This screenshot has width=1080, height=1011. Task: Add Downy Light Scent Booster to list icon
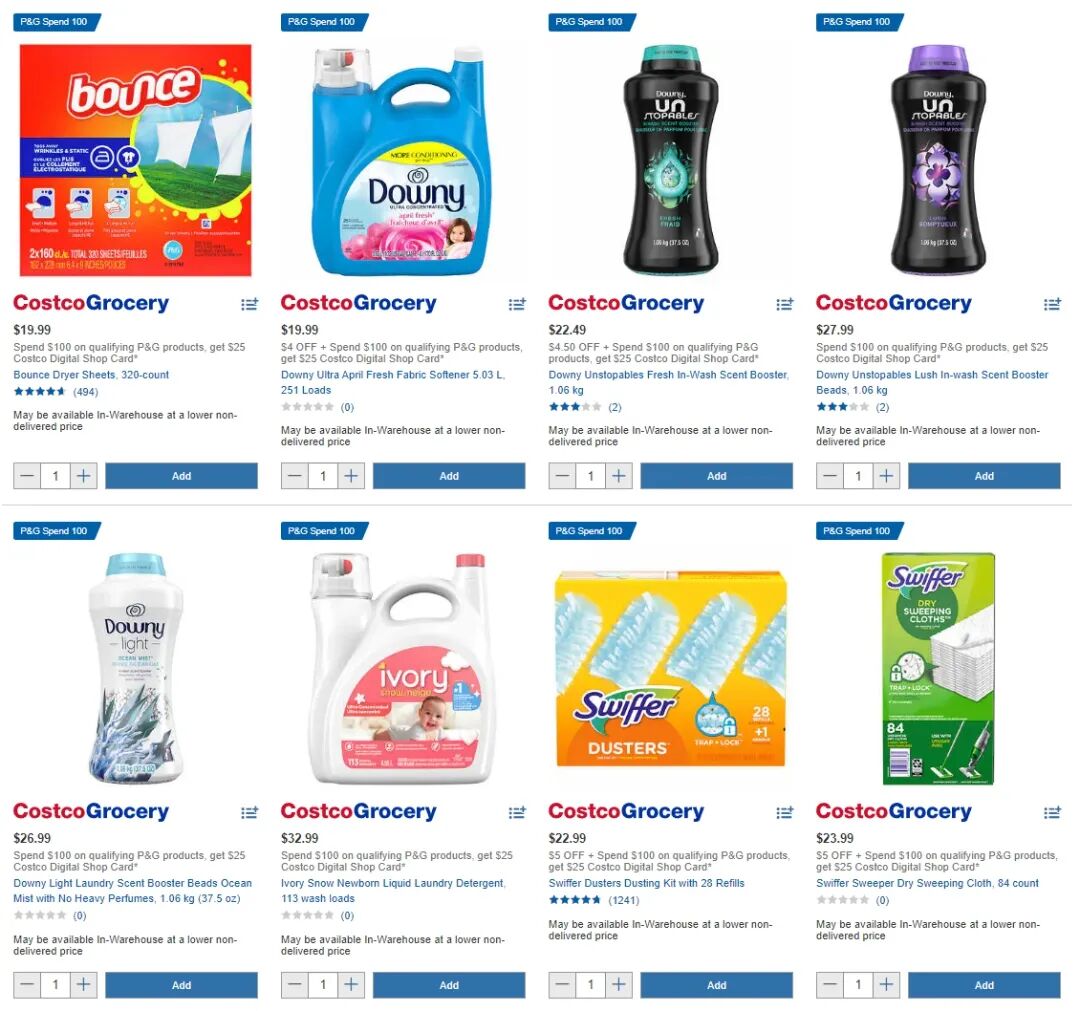[249, 813]
